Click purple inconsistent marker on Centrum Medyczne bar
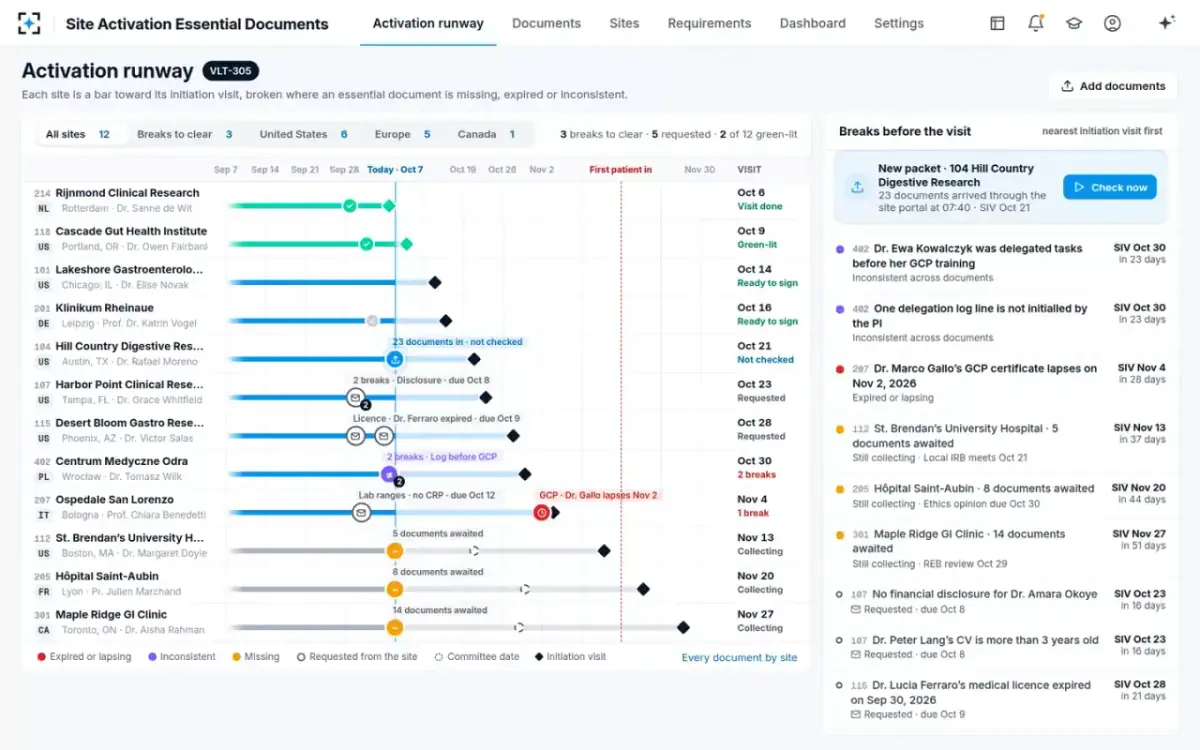Viewport: 1200px width, 750px height. 389,474
